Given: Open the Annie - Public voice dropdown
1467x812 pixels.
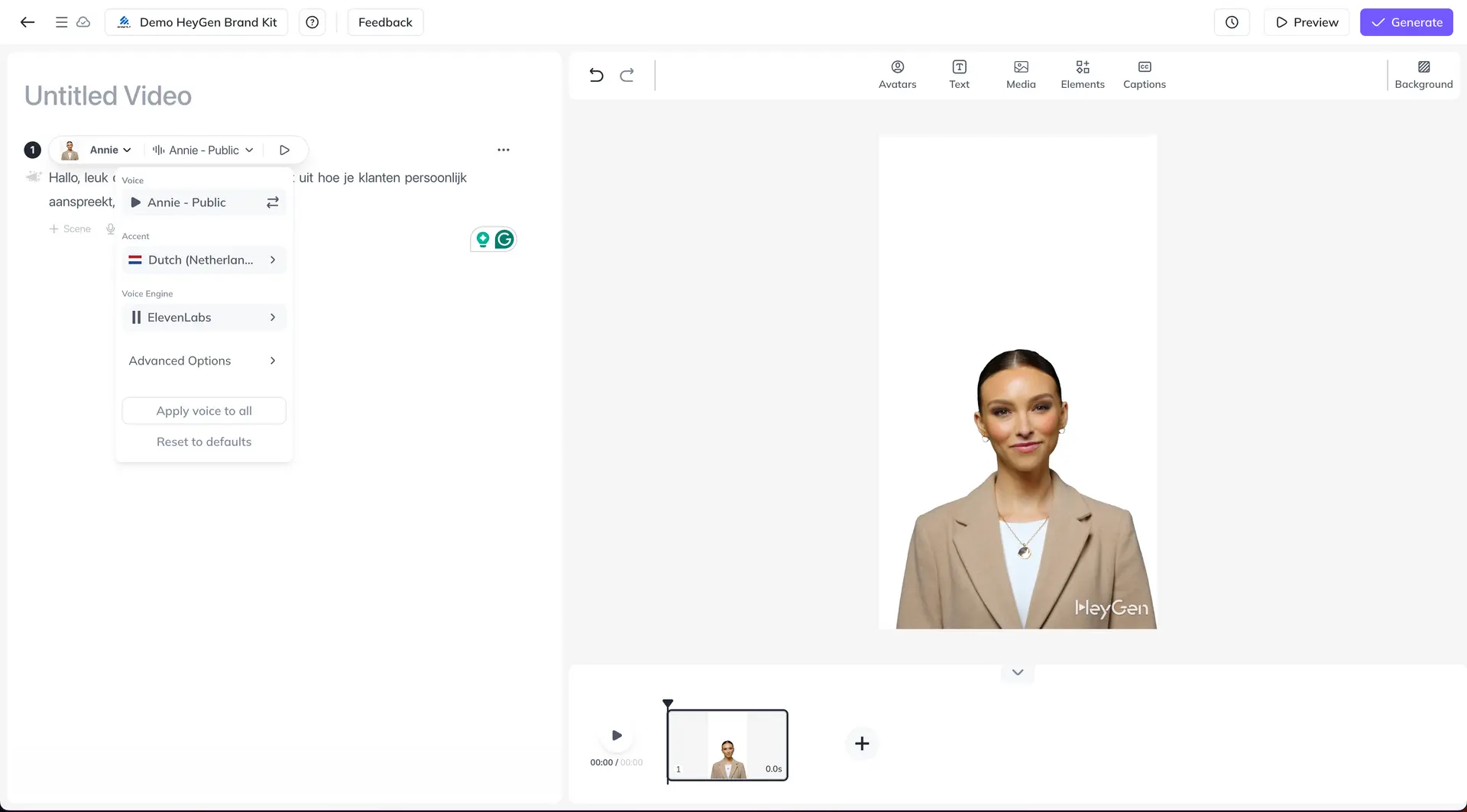Looking at the screenshot, I should pos(202,150).
